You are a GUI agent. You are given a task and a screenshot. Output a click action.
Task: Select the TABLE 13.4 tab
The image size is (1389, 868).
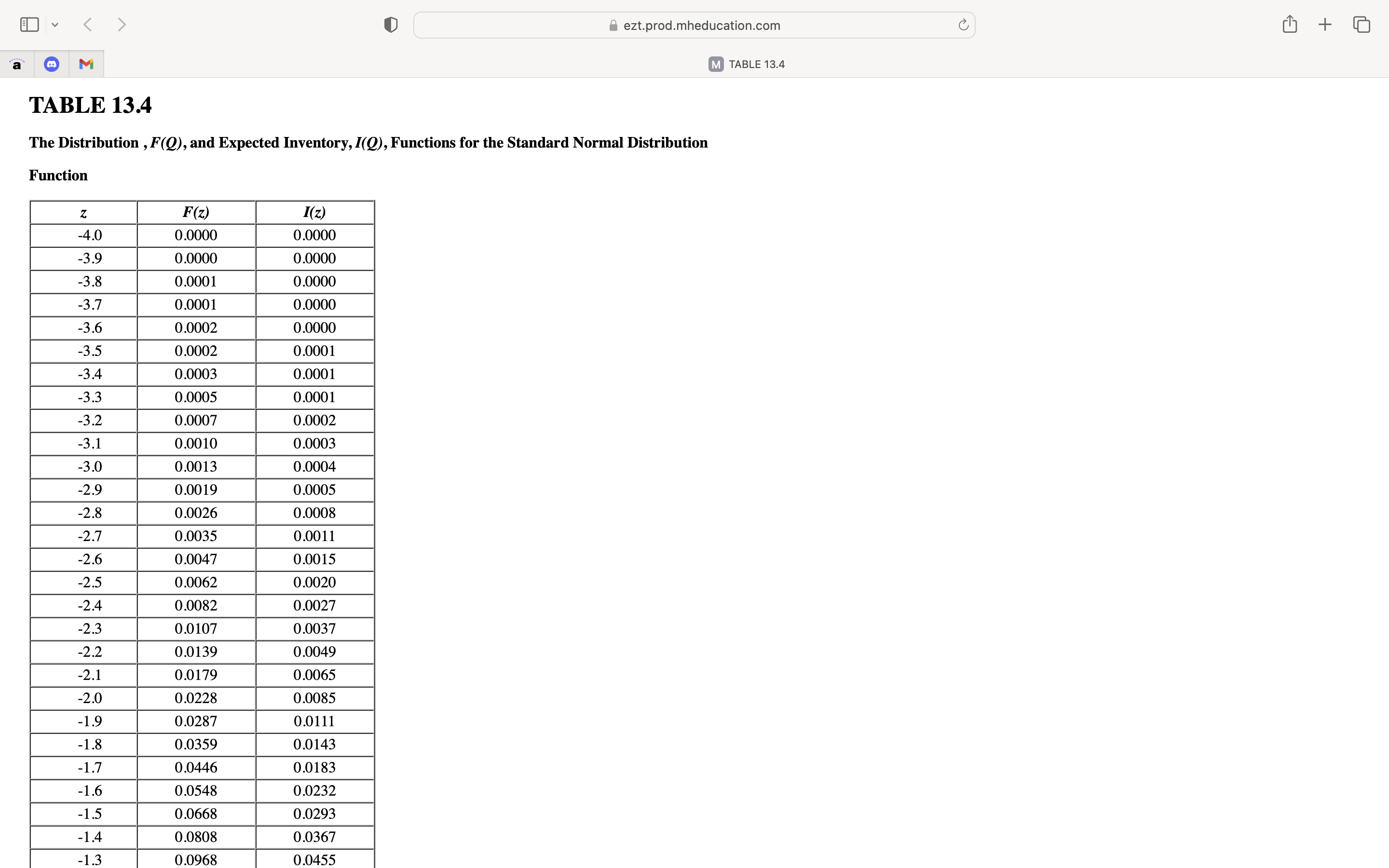coord(757,64)
